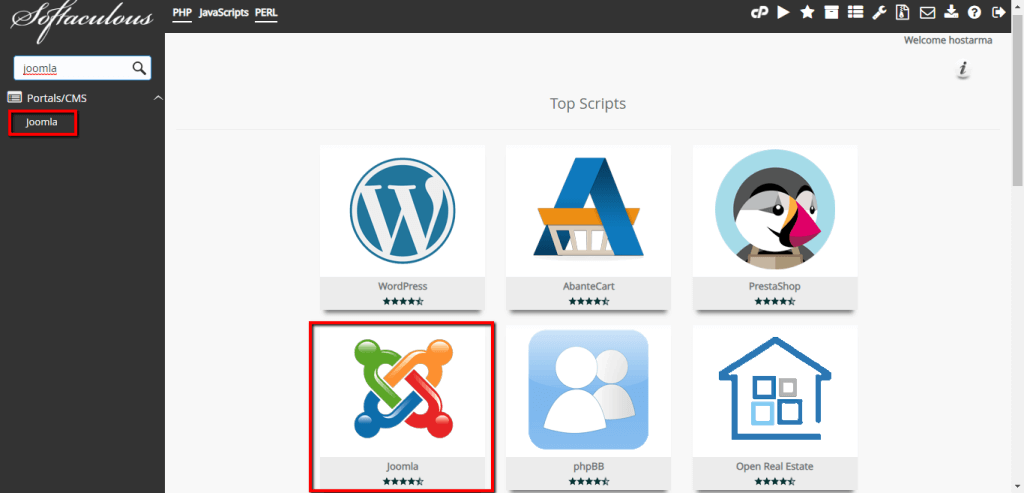Click the Softaculous logo
This screenshot has width=1024, height=493.
coord(82,23)
